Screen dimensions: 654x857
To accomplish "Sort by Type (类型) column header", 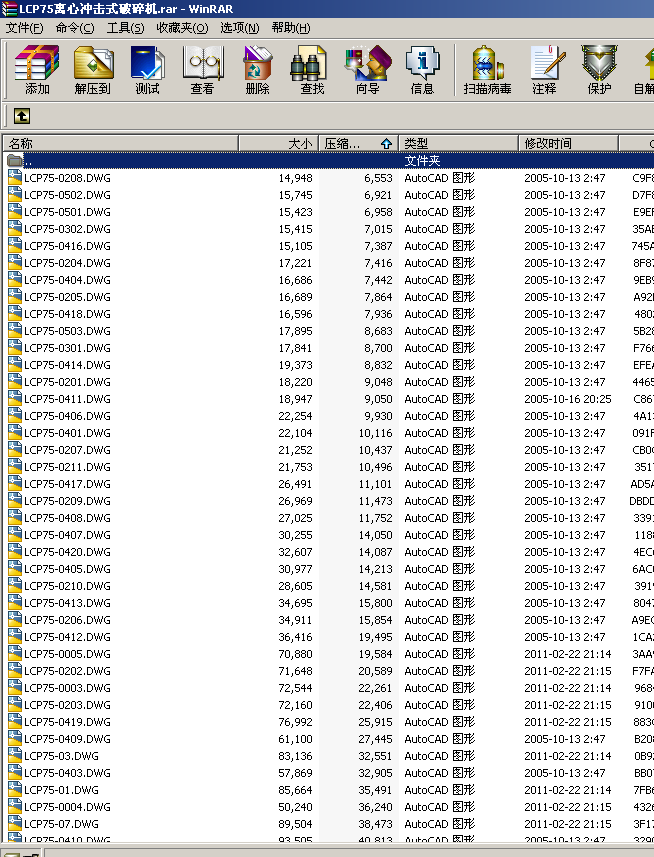I will [458, 144].
